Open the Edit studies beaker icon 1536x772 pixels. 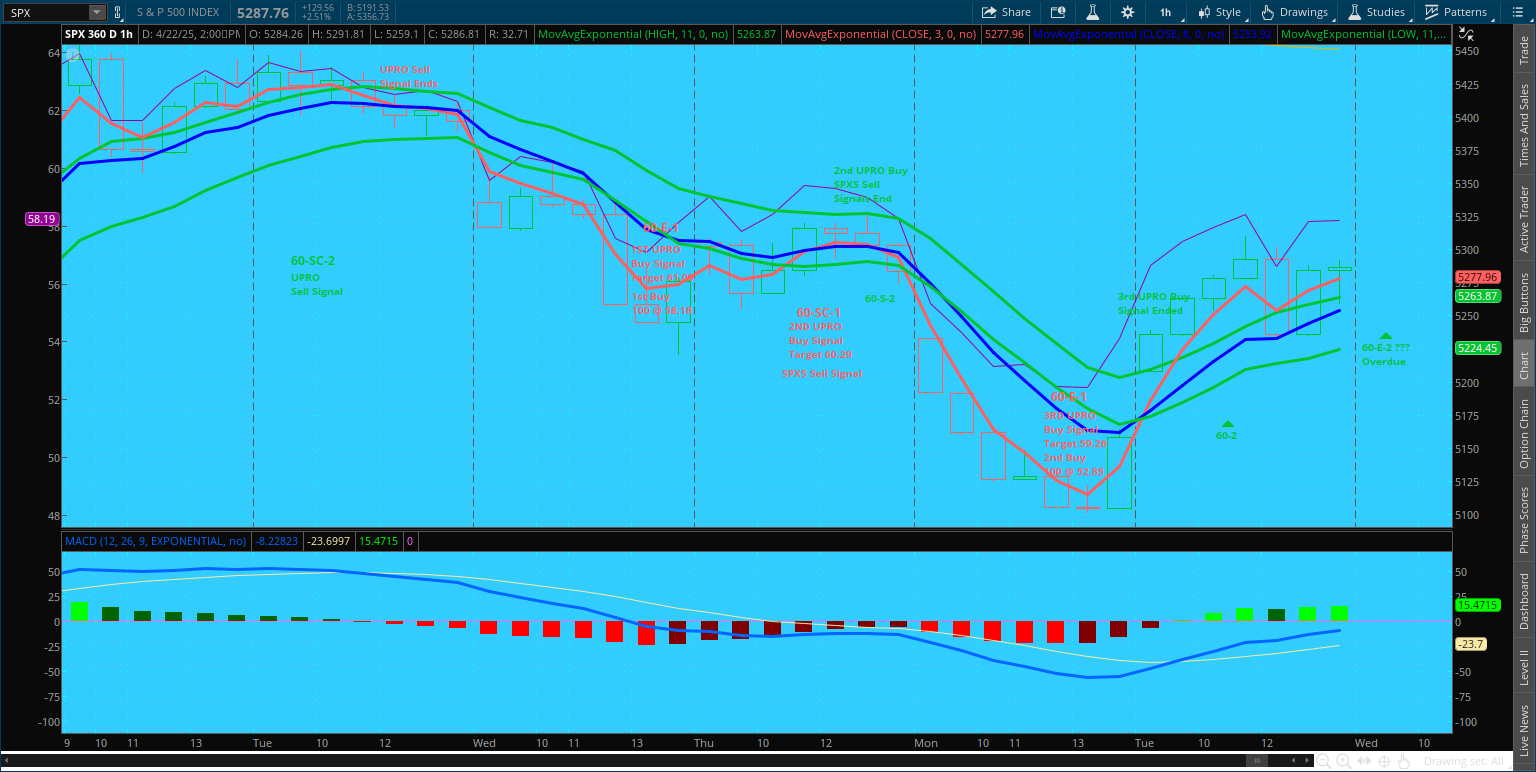click(x=1093, y=12)
